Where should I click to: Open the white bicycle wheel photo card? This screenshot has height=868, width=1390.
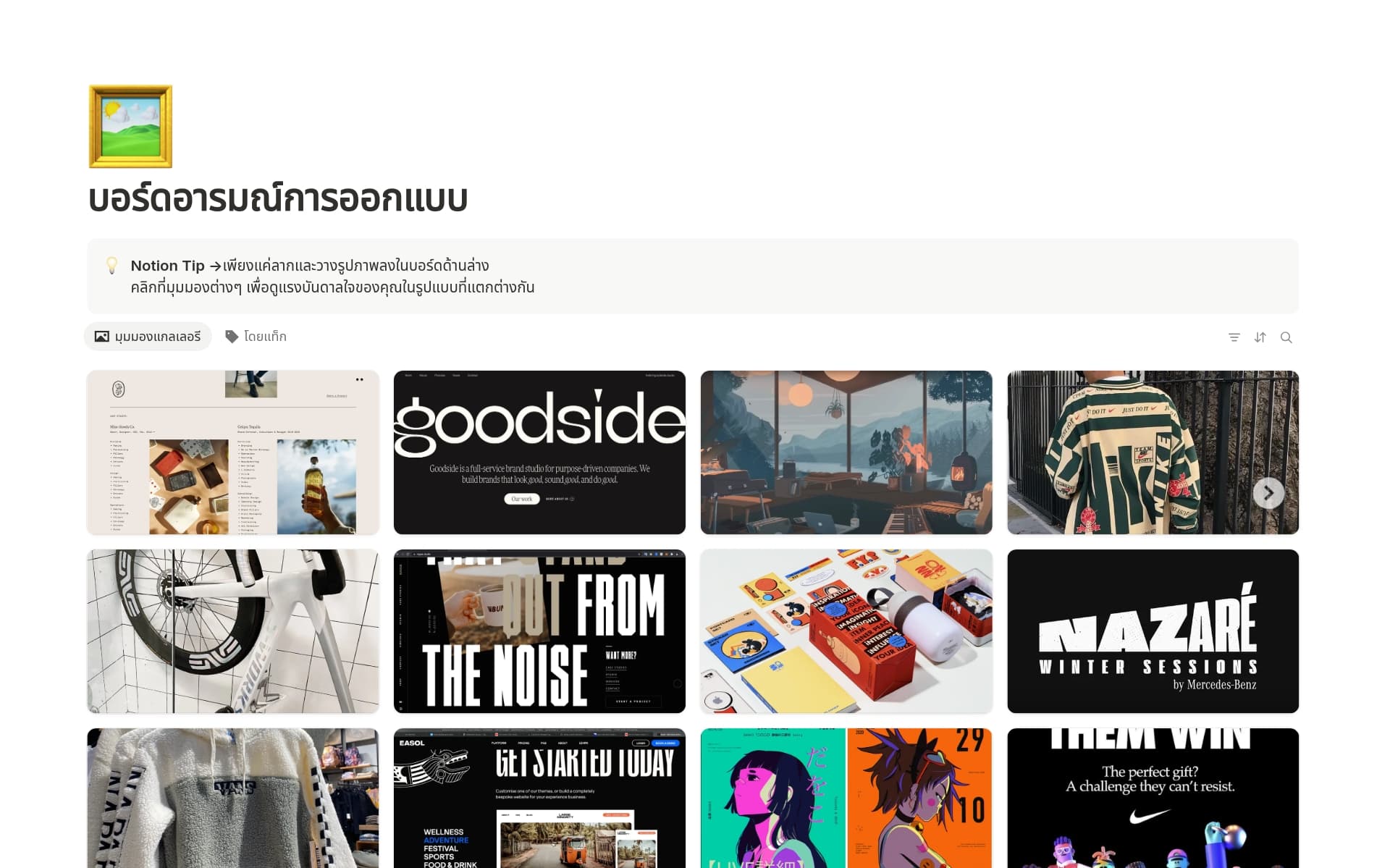click(232, 631)
